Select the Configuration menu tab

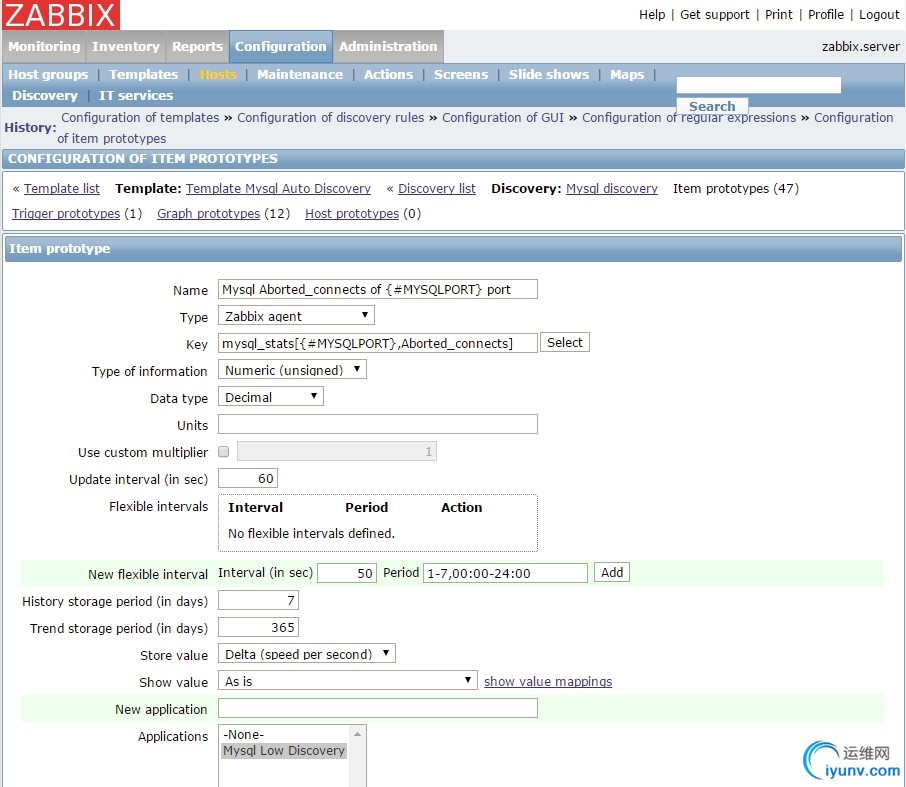(x=281, y=46)
